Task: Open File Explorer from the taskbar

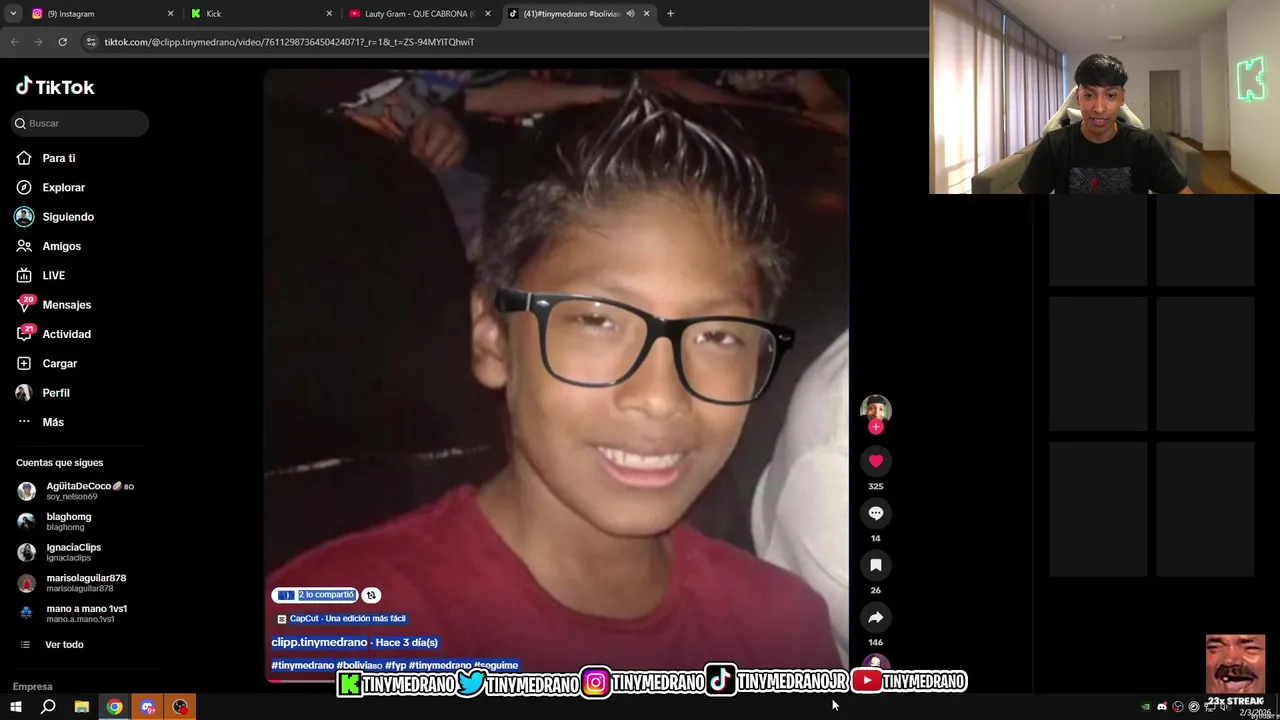Action: pos(81,707)
